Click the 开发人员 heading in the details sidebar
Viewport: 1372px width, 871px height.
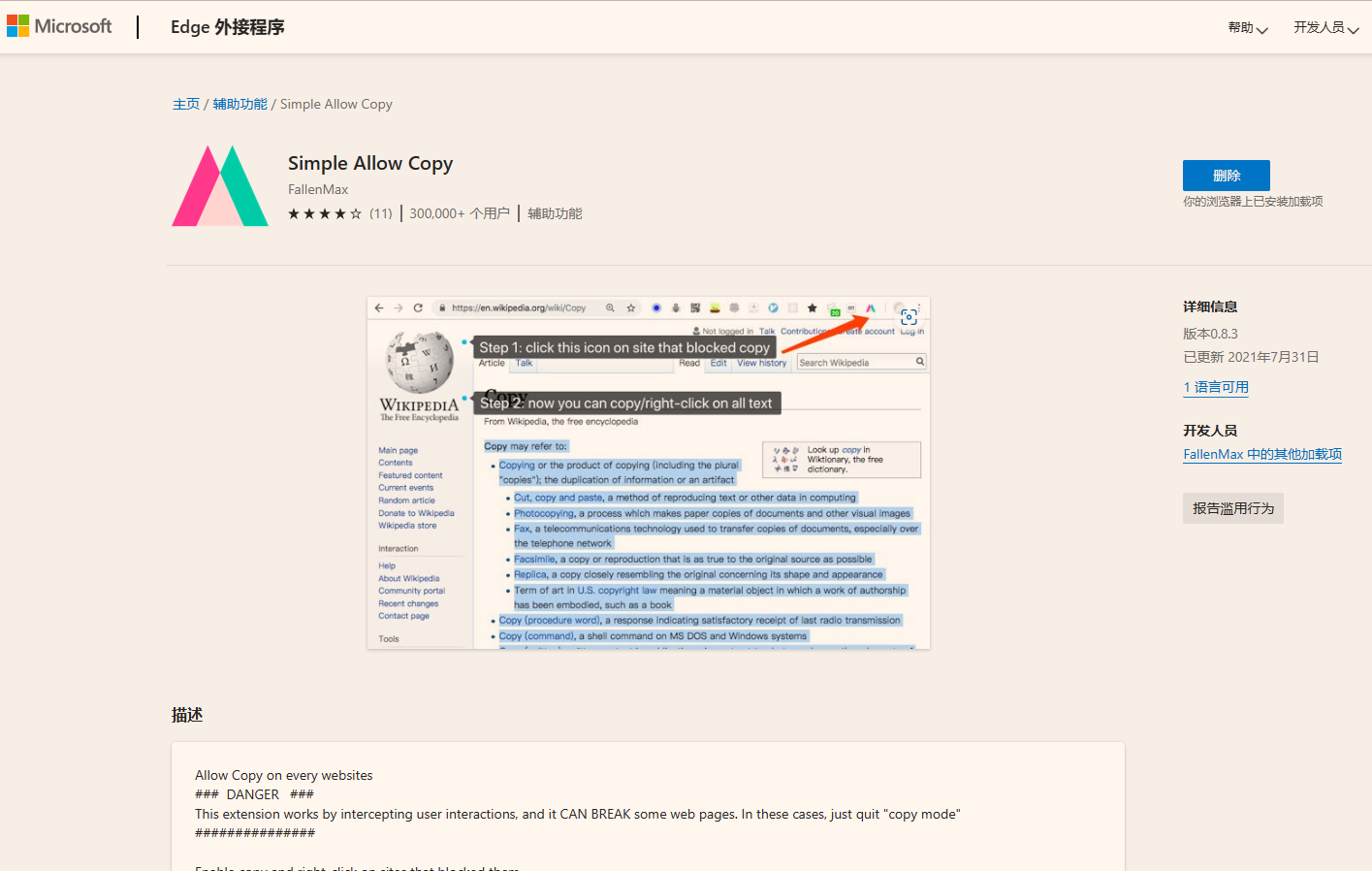[x=1210, y=431]
